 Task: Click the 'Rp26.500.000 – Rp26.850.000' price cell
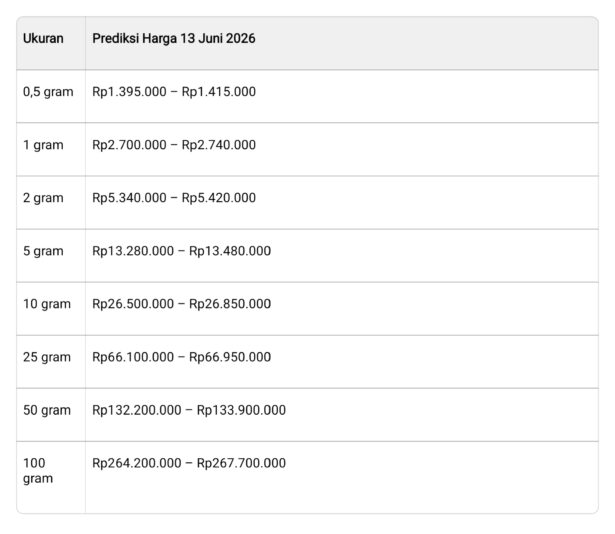coord(342,309)
